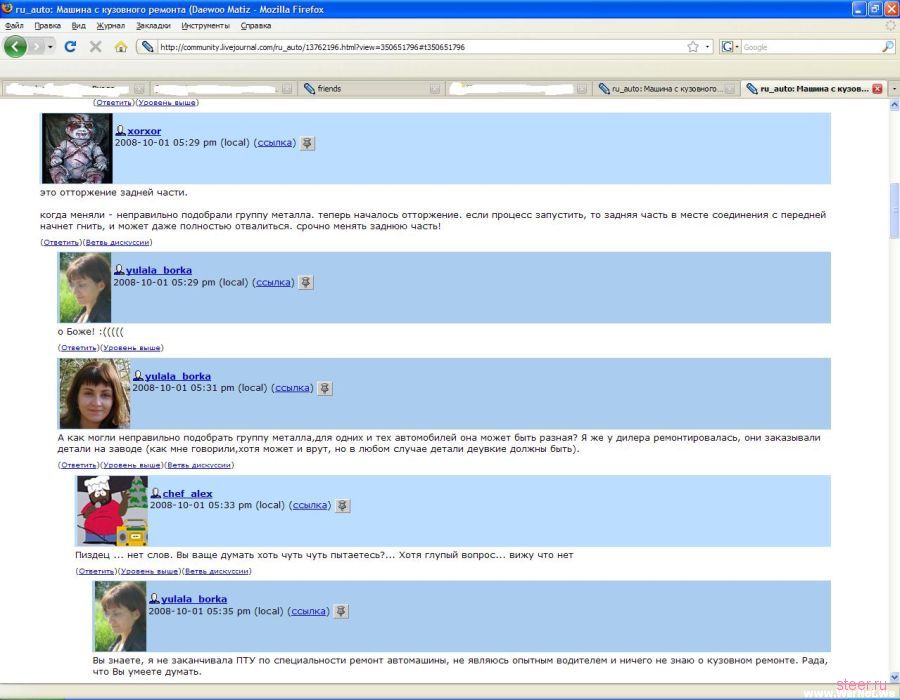Open ссылка of chef_alex comment
This screenshot has height=700, width=900.
pos(310,505)
